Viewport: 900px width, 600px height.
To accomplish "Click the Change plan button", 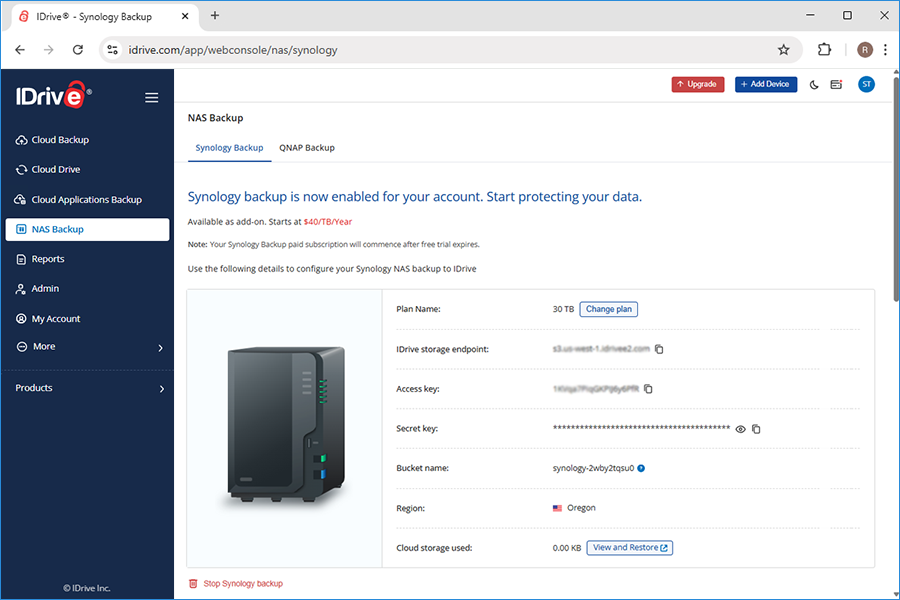I will [x=608, y=309].
